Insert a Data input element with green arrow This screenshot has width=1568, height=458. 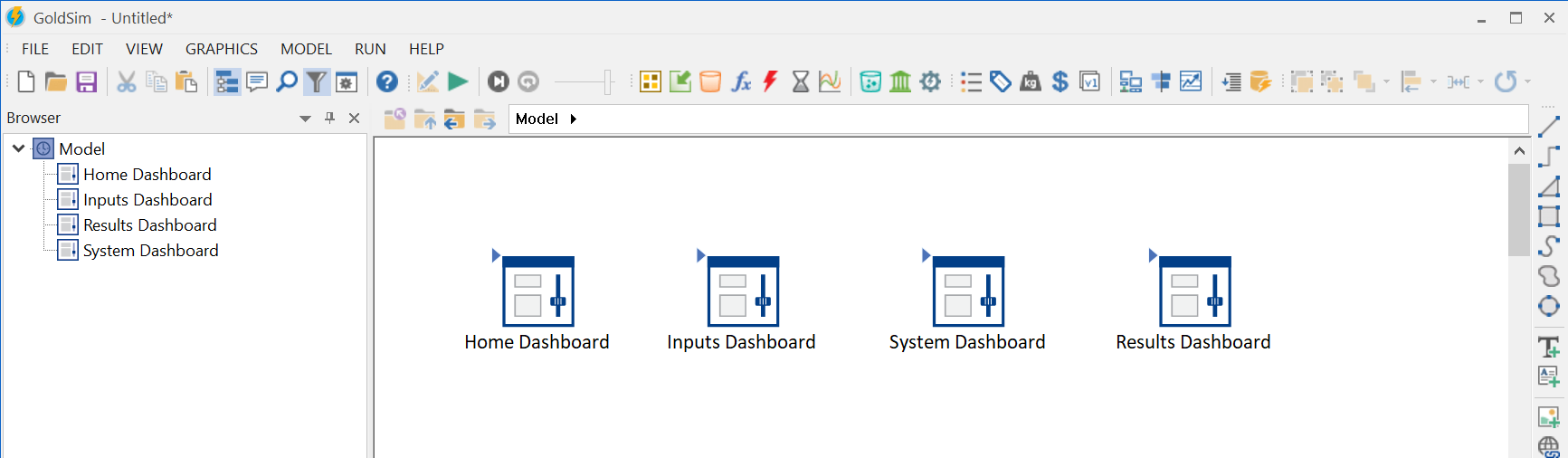click(680, 82)
